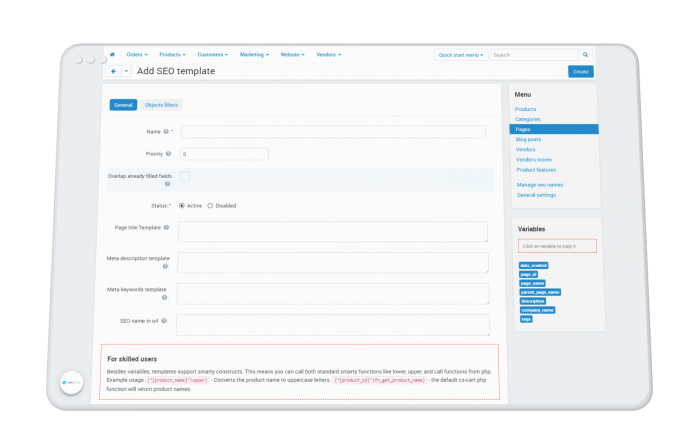Select Pages in the sidebar Menu
Image resolution: width=700 pixels, height=445 pixels.
(554, 129)
